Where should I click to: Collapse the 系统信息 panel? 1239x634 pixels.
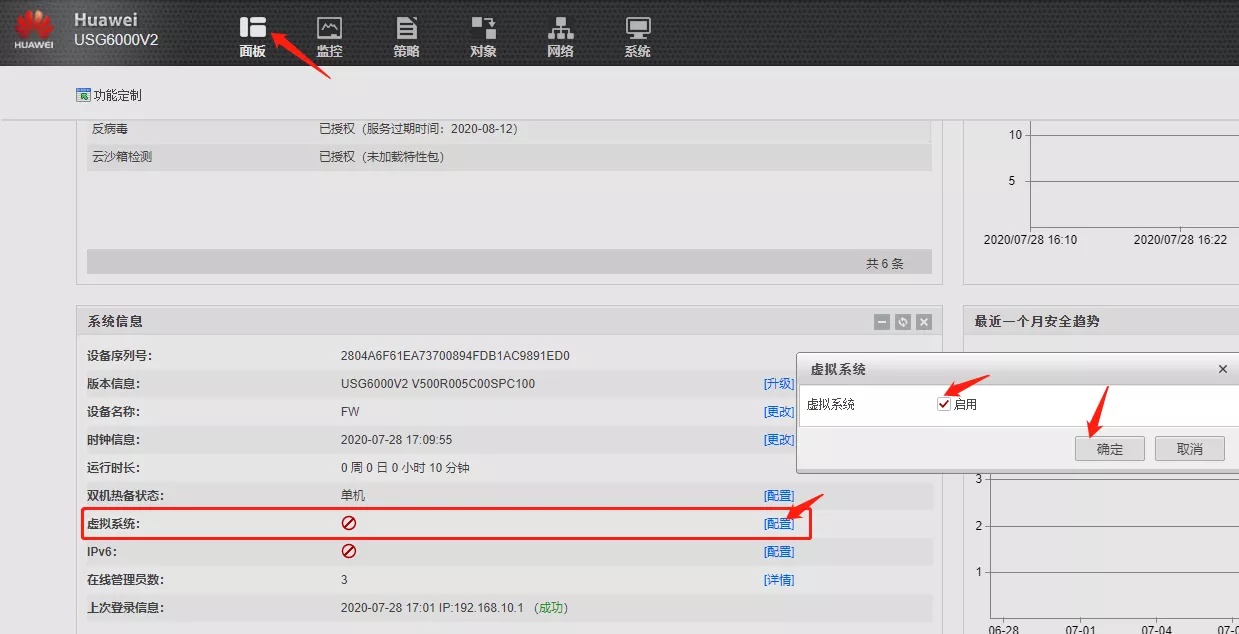coord(882,322)
